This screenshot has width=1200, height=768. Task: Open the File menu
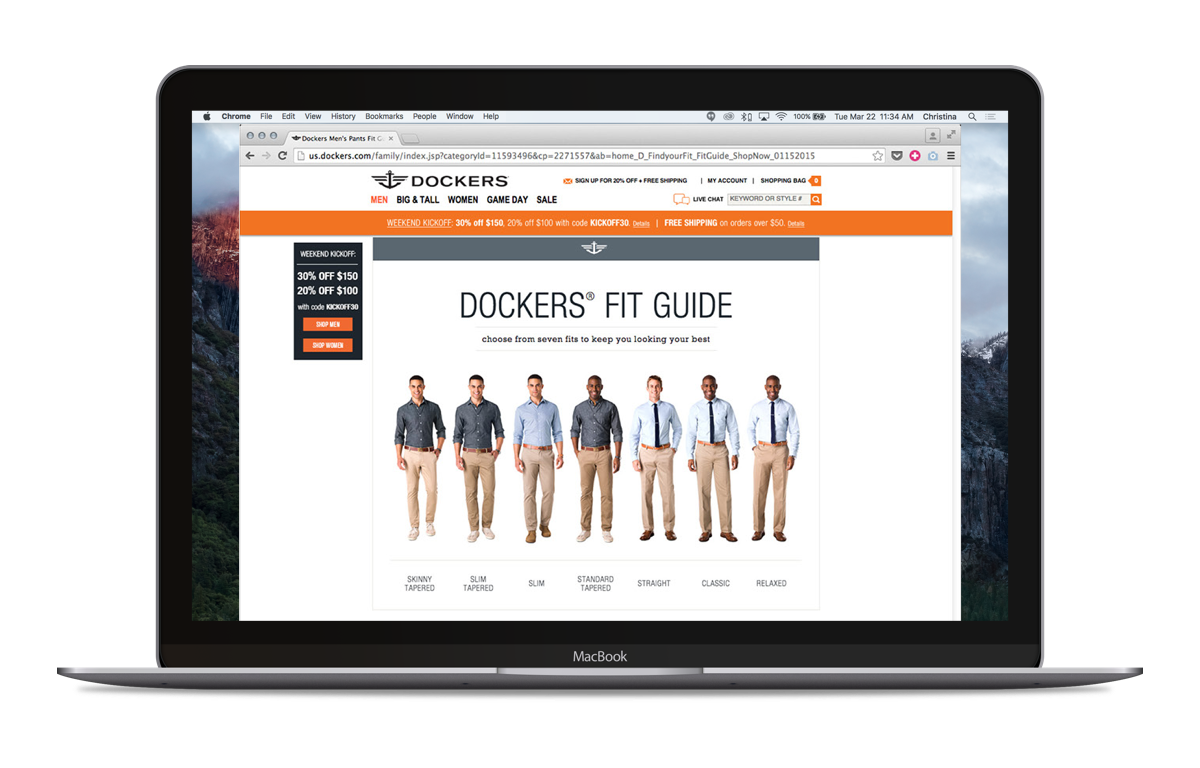click(266, 117)
